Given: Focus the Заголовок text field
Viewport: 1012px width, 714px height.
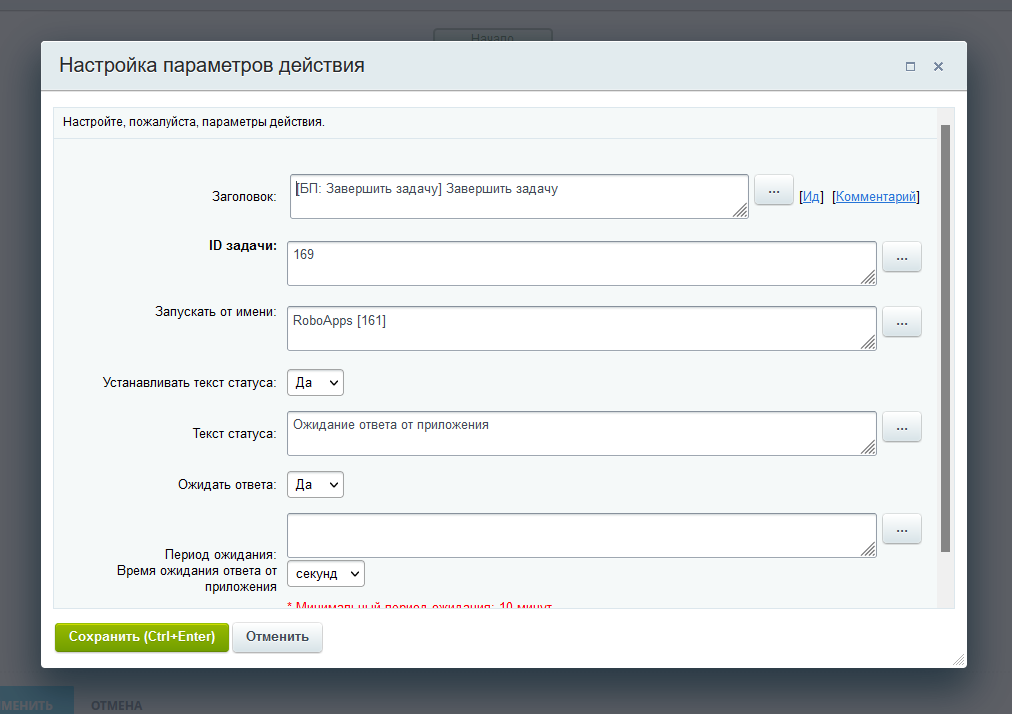Looking at the screenshot, I should (519, 196).
